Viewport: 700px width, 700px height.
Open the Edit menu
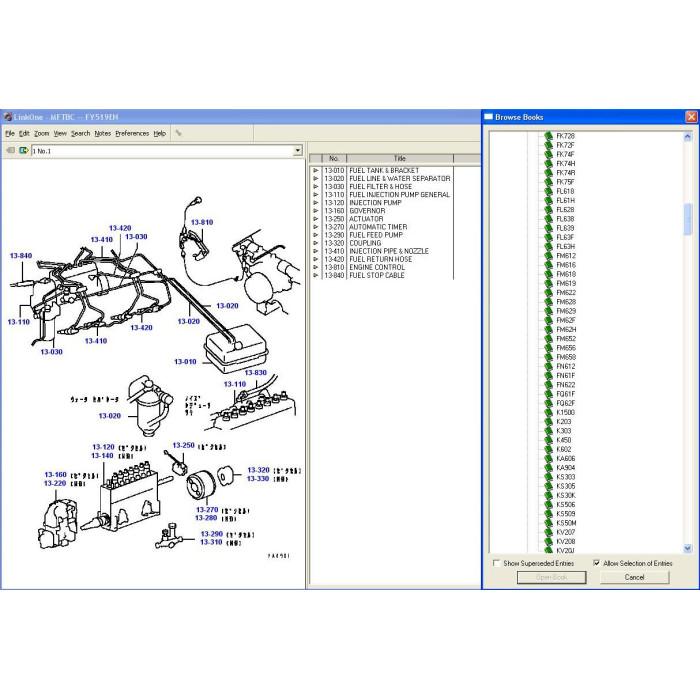[x=24, y=133]
